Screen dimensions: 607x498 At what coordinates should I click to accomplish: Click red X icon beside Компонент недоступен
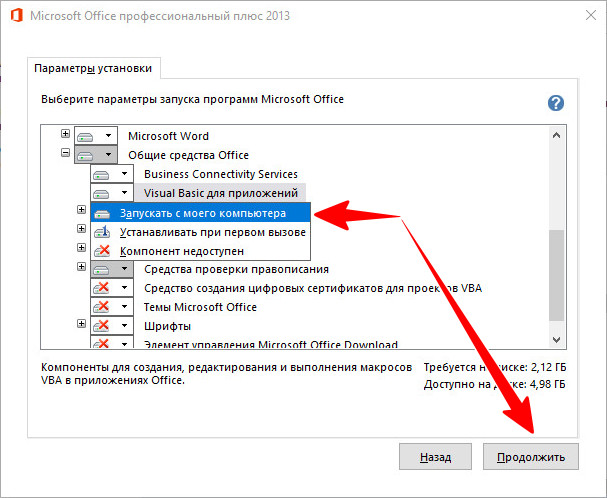coord(102,251)
